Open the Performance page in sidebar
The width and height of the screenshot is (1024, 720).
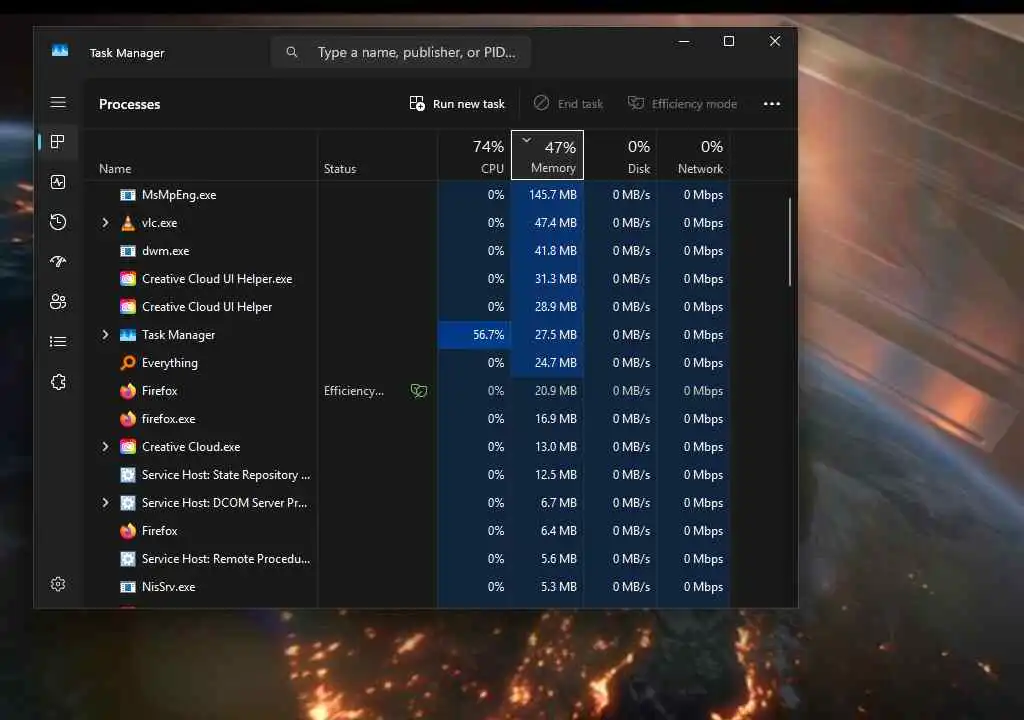[58, 182]
